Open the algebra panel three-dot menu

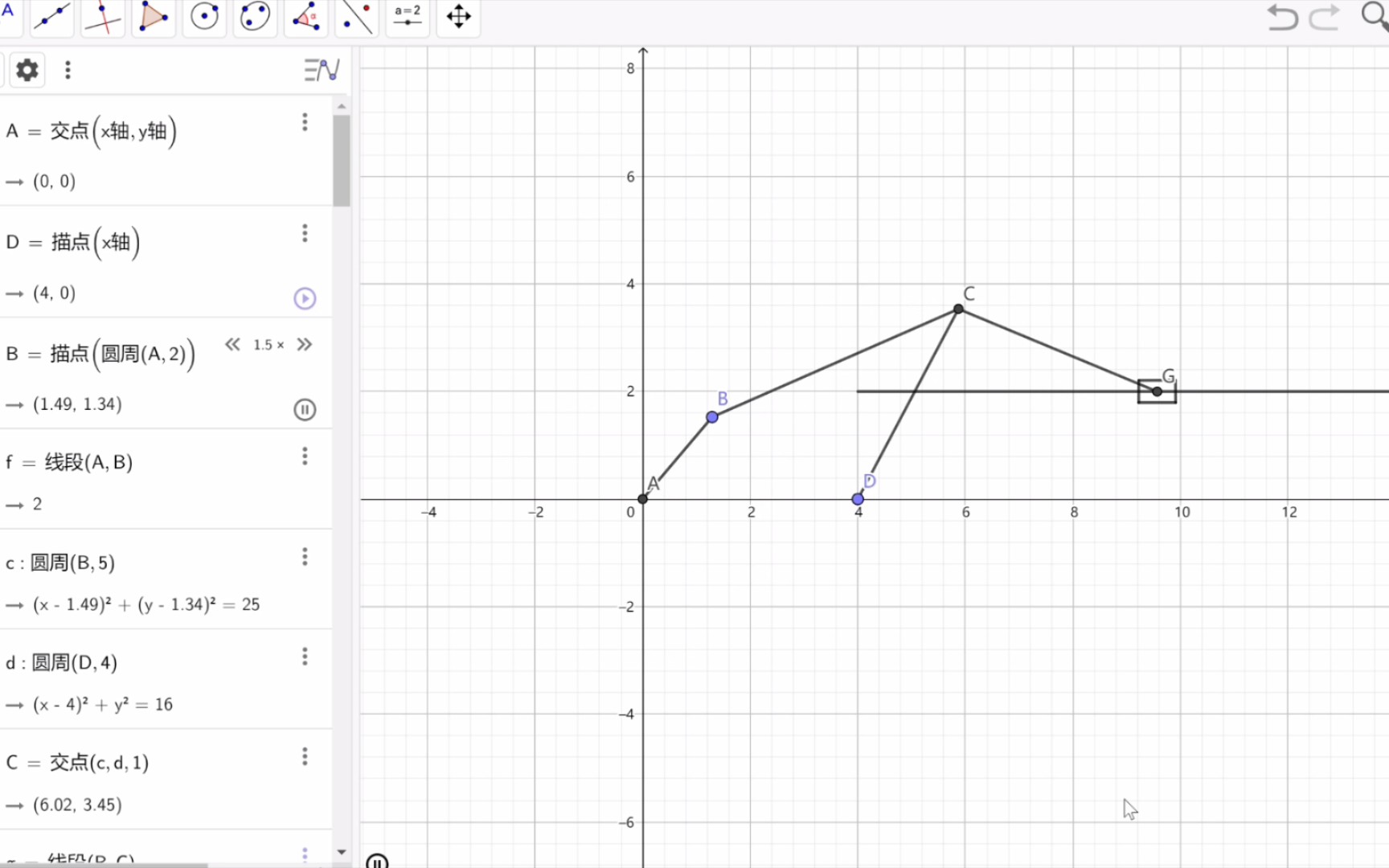(68, 70)
